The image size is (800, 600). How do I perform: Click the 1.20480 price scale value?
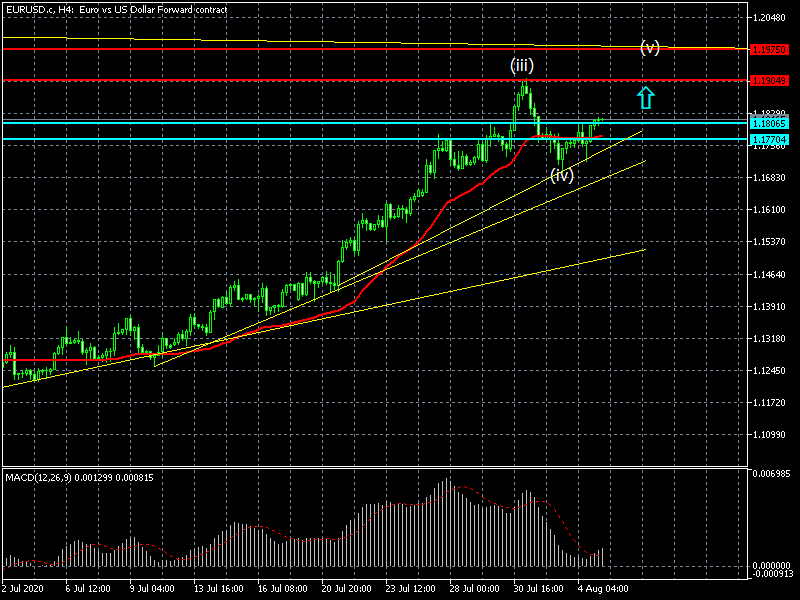pyautogui.click(x=771, y=18)
